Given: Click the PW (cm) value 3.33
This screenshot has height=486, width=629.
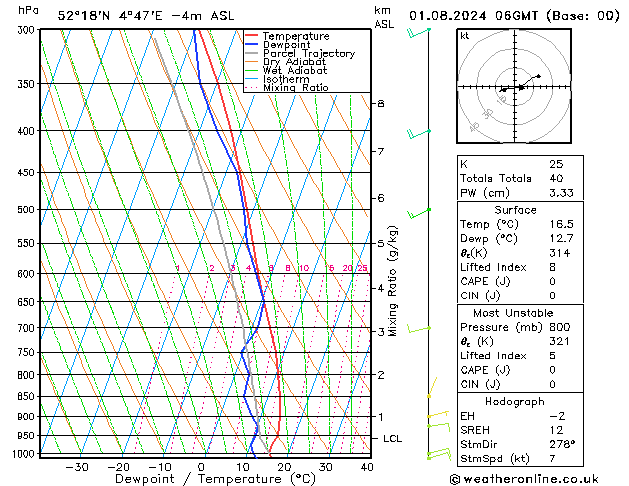Looking at the screenshot, I should pyautogui.click(x=561, y=193).
